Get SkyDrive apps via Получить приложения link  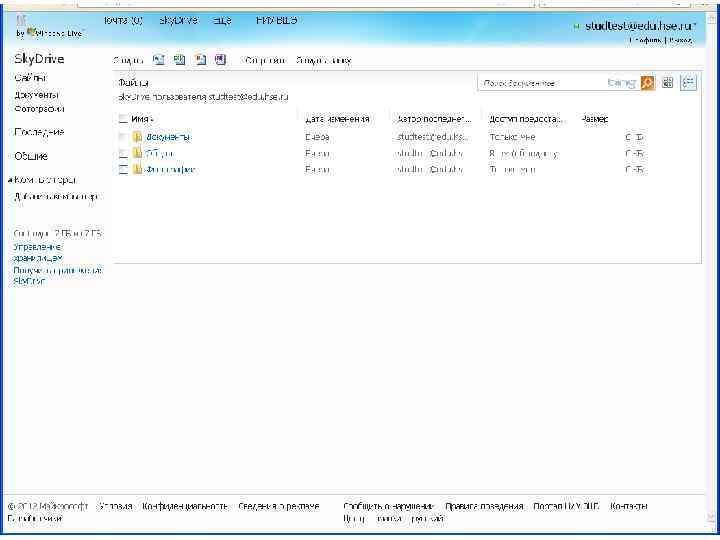click(57, 276)
